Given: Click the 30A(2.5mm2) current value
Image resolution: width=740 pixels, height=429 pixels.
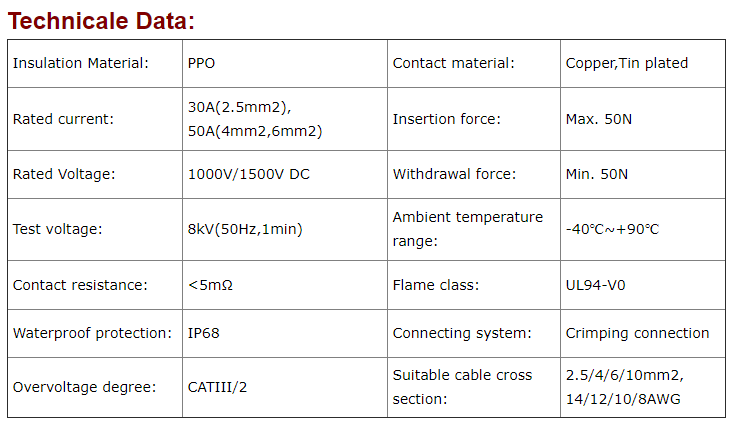Looking at the screenshot, I should pyautogui.click(x=239, y=107).
